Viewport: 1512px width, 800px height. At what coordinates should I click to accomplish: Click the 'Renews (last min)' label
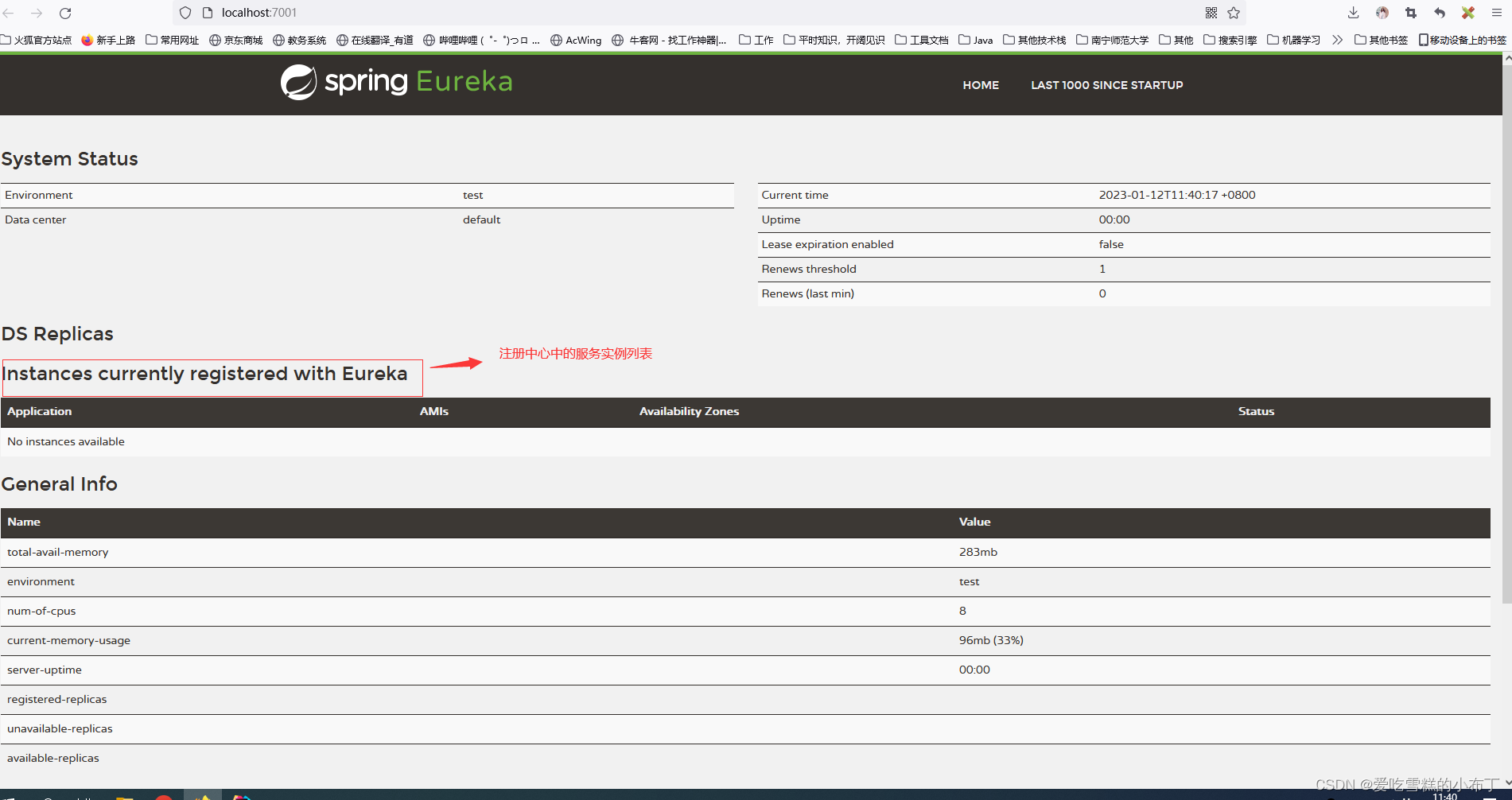coord(808,293)
